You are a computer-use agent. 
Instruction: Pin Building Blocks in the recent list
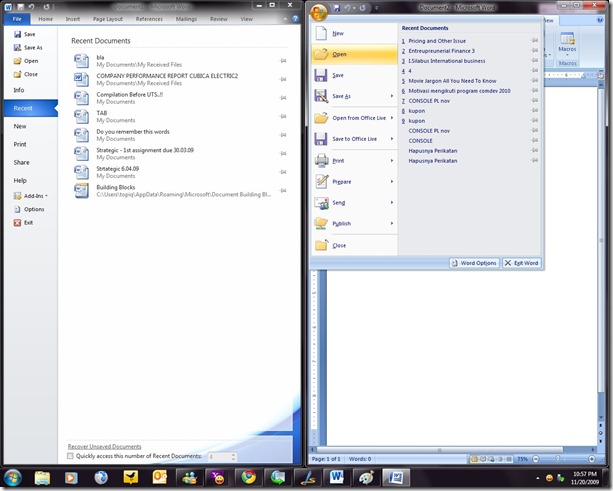pos(283,191)
